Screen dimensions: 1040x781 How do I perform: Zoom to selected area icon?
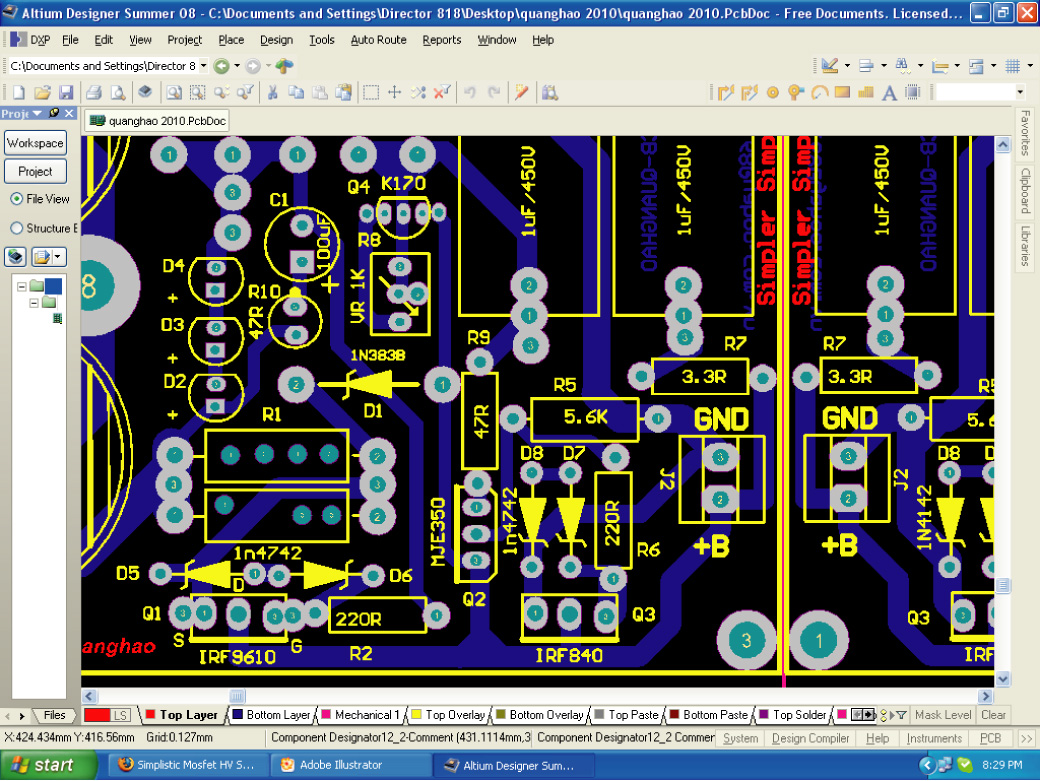click(x=198, y=93)
